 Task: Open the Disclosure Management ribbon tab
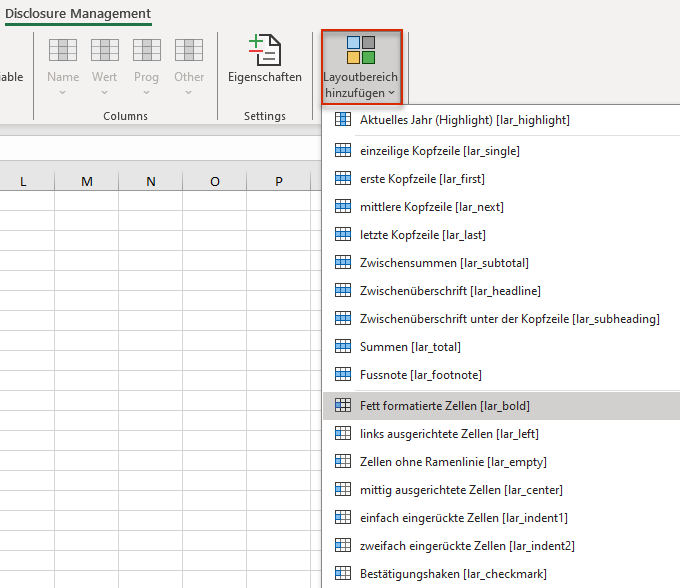point(78,13)
